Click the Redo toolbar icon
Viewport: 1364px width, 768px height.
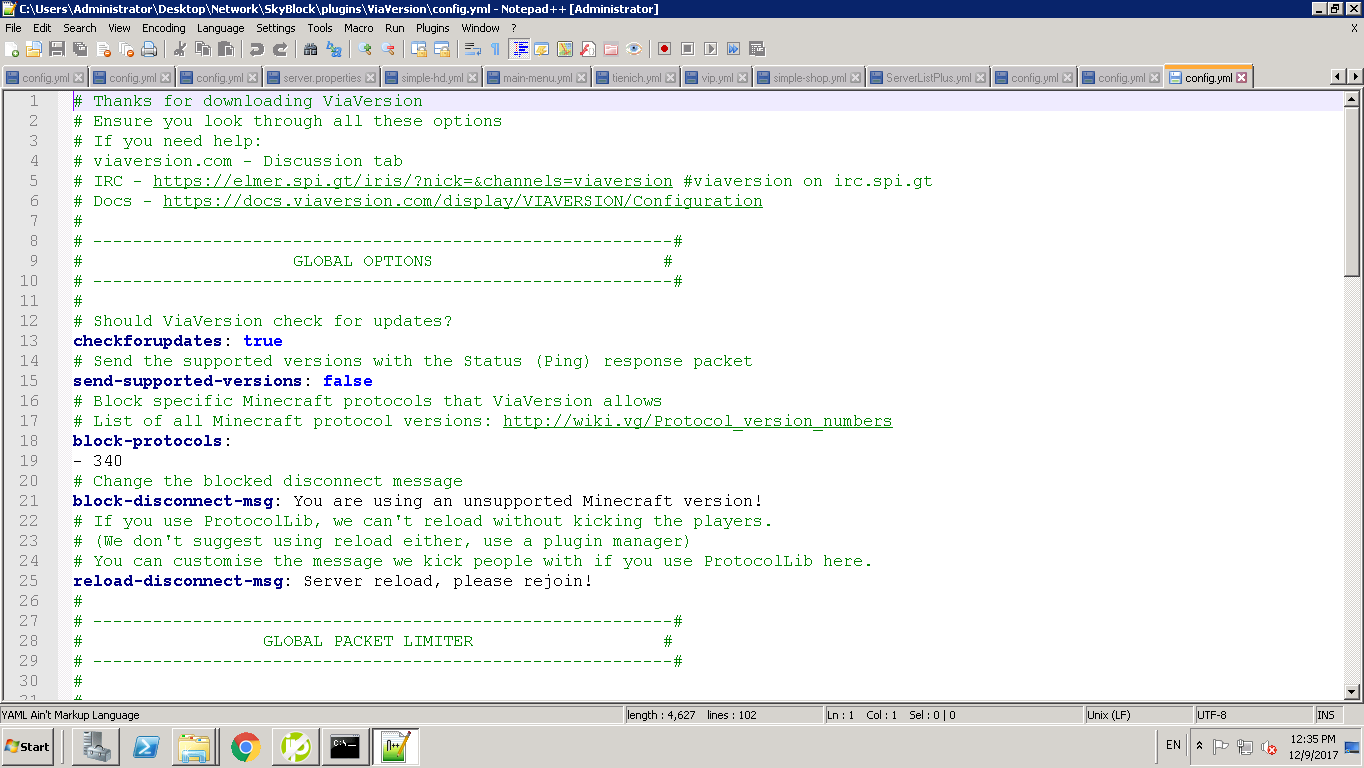tap(280, 49)
